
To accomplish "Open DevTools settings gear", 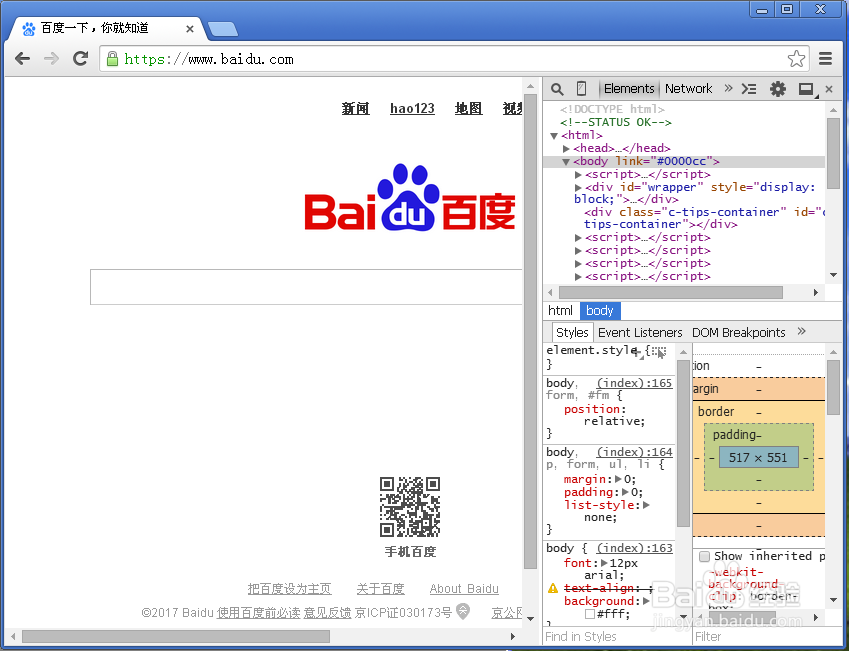I will (x=778, y=89).
